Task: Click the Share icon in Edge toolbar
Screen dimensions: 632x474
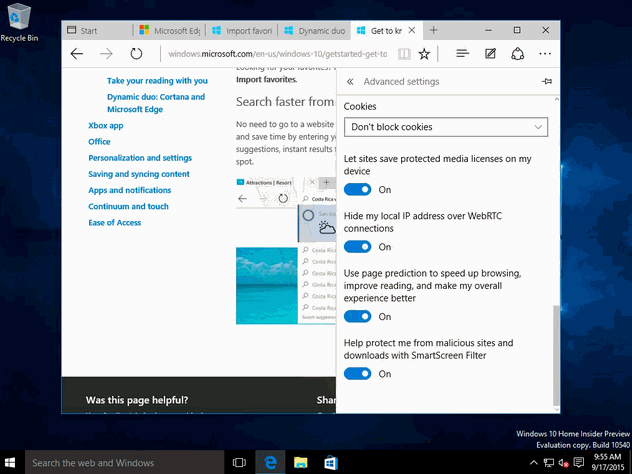Action: pos(518,54)
